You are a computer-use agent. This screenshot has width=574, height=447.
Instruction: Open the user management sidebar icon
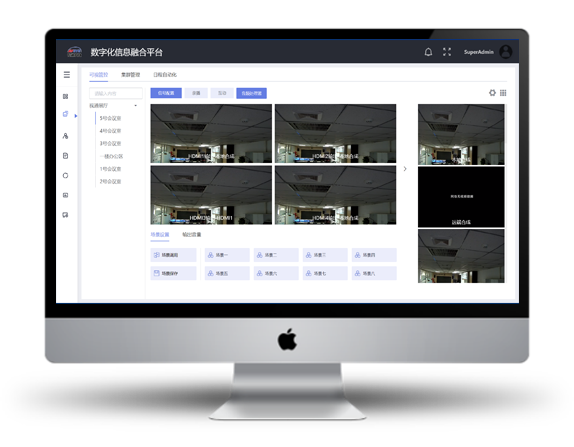(66, 136)
